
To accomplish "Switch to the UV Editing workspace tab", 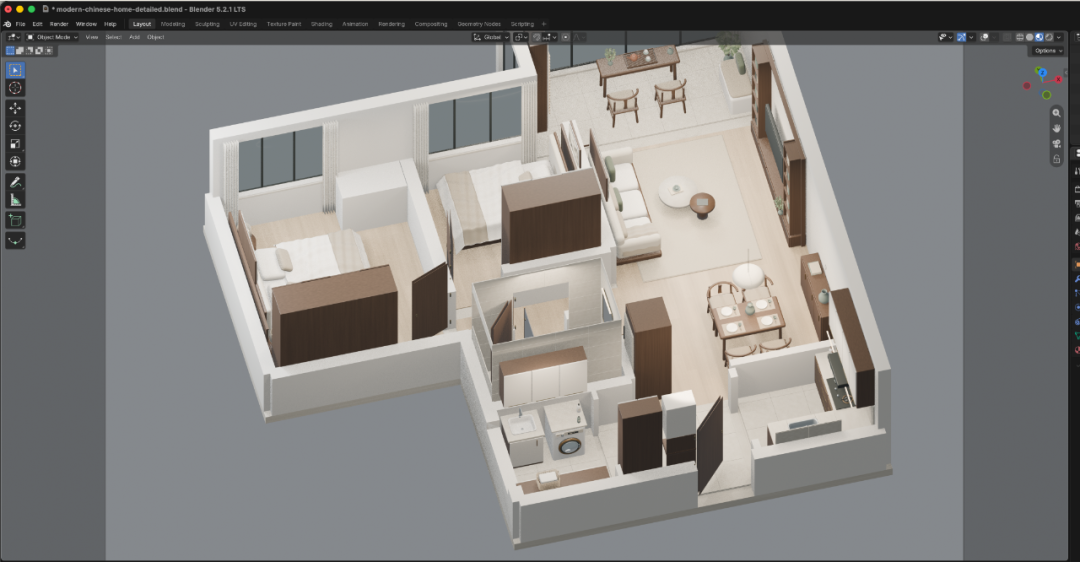I will [x=243, y=23].
